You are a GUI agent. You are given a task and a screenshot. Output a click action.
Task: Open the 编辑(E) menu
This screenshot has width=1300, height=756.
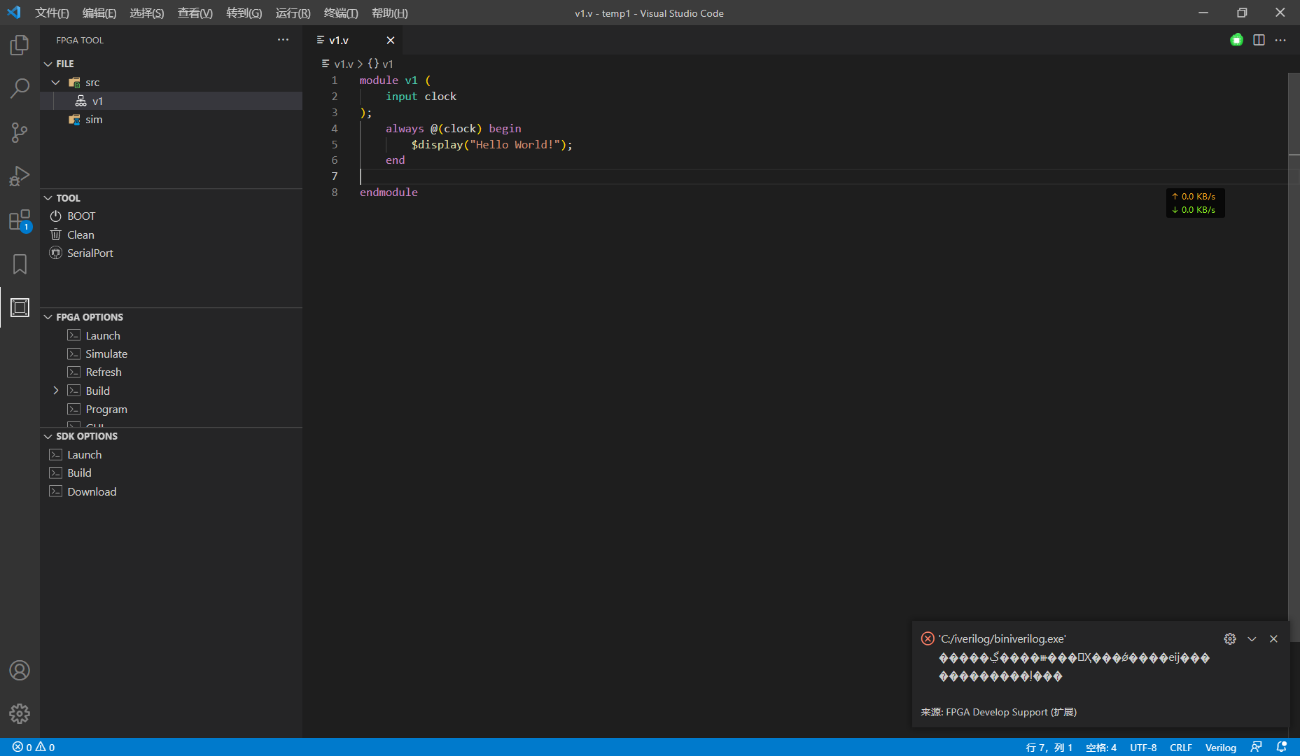(x=99, y=13)
